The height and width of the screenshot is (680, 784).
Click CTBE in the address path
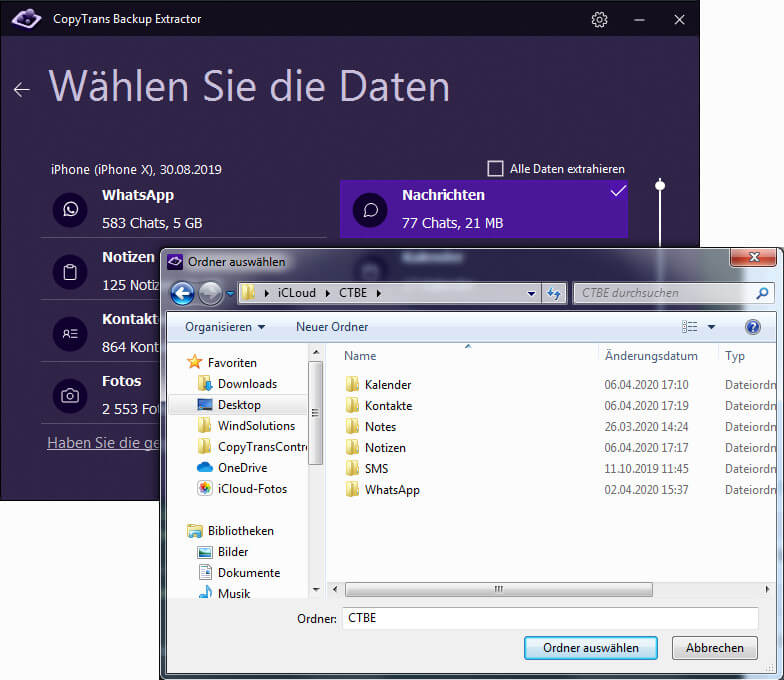tap(353, 293)
